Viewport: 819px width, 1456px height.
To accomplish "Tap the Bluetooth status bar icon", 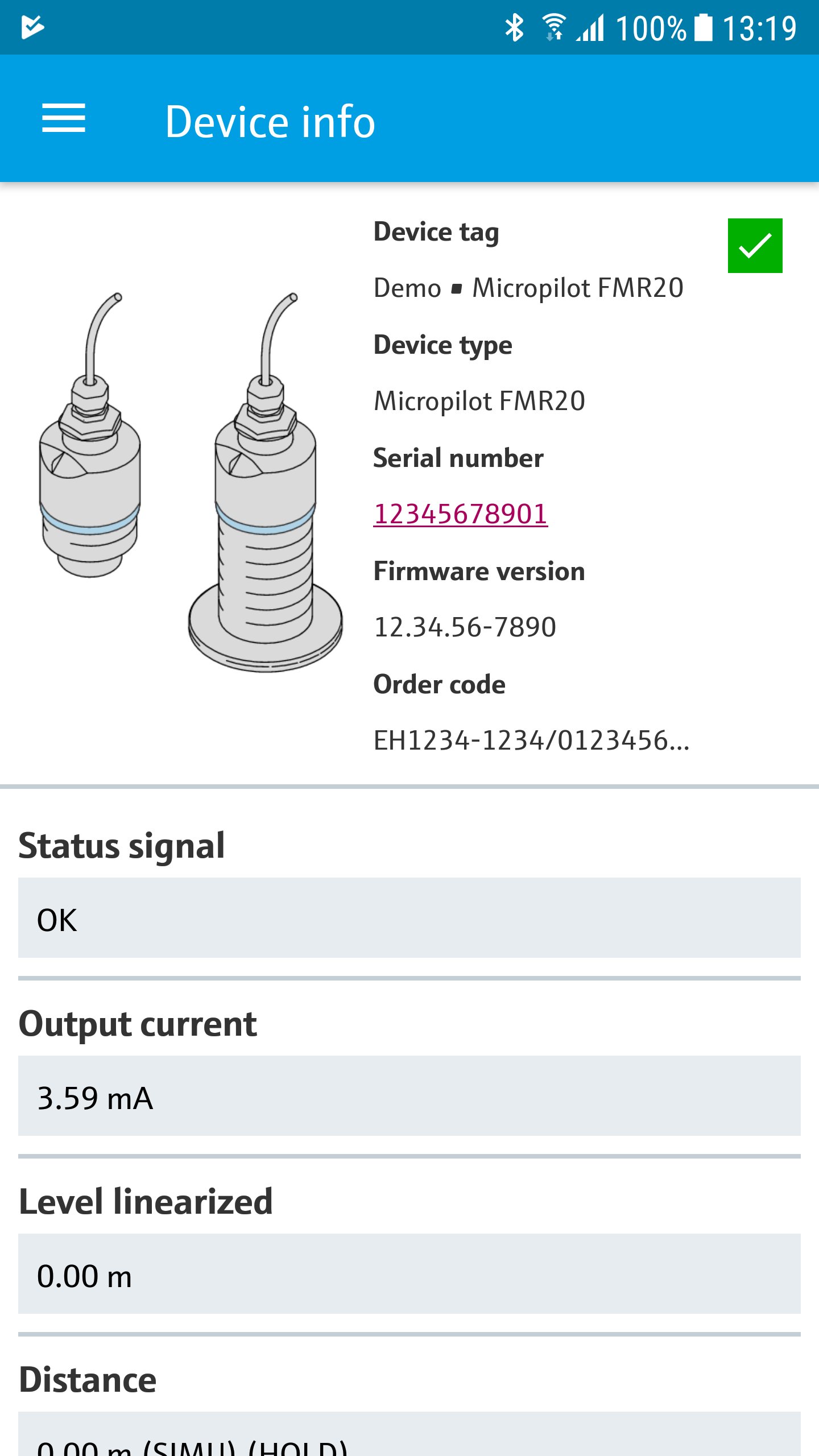I will (515, 27).
